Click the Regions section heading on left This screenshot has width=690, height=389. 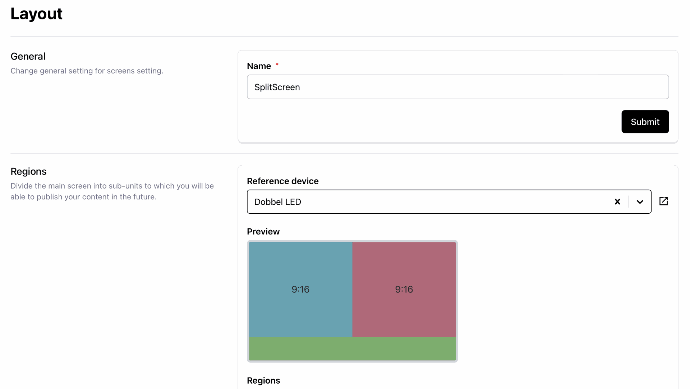(28, 171)
